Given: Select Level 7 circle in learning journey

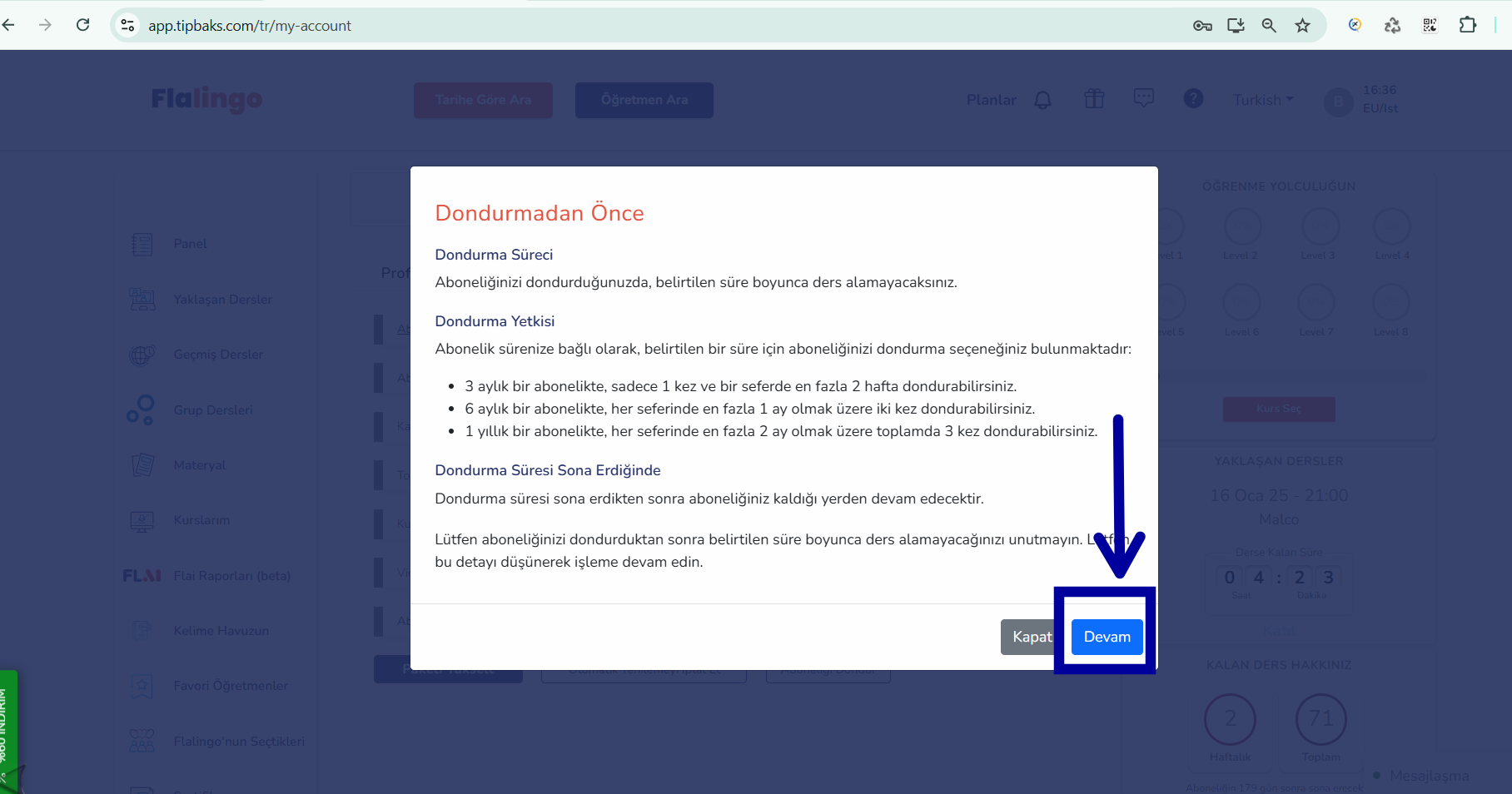Looking at the screenshot, I should 1316,302.
